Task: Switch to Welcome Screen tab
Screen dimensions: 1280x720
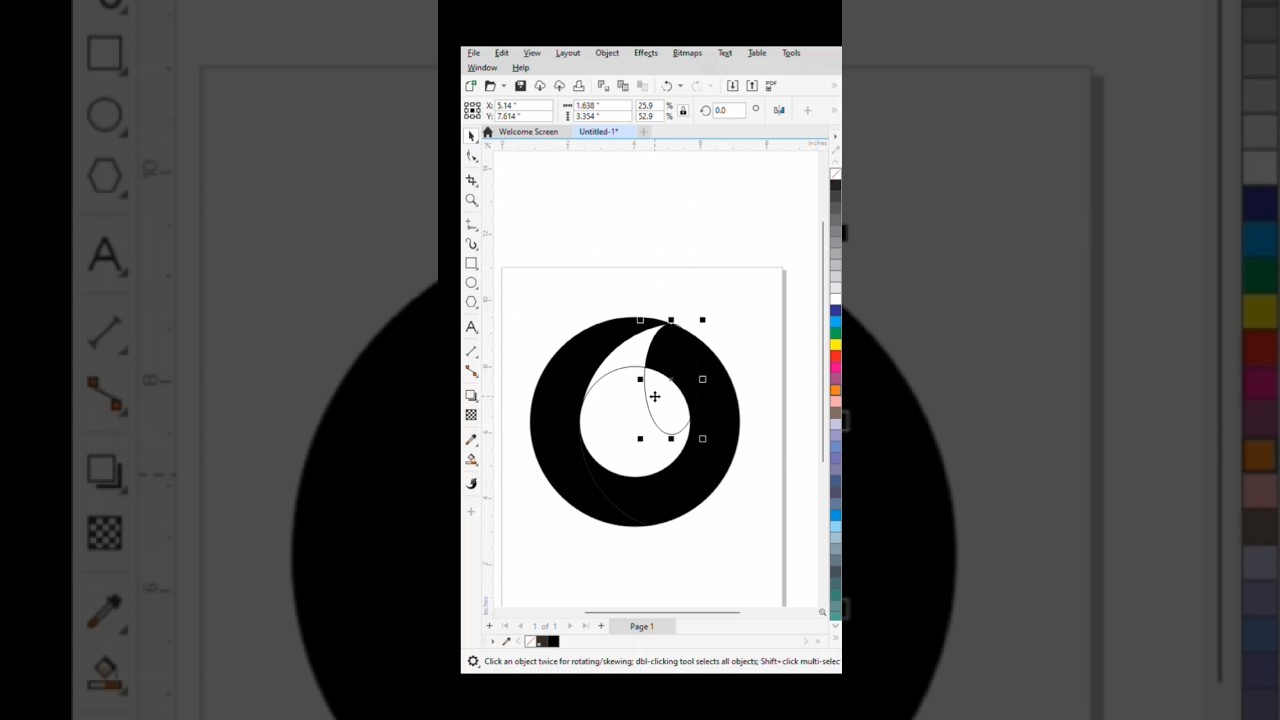Action: 528,132
